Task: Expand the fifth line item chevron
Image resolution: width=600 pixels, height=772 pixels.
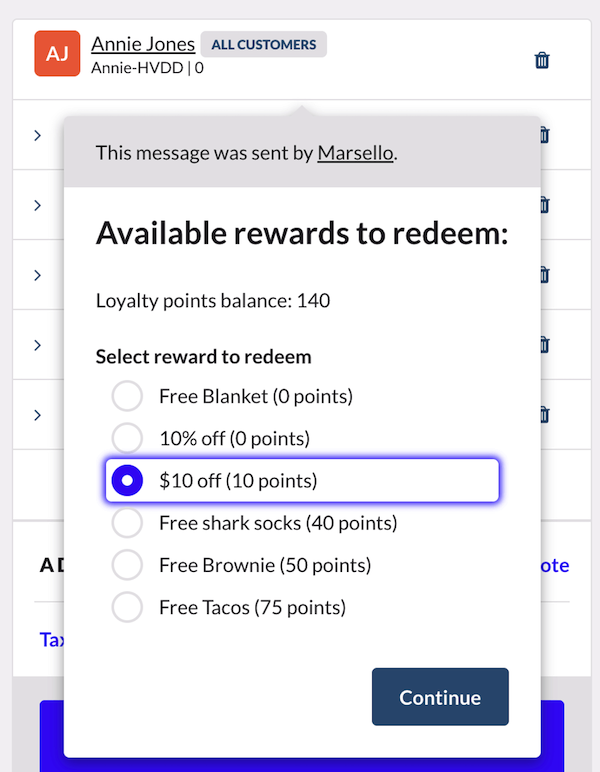Action: pyautogui.click(x=37, y=415)
